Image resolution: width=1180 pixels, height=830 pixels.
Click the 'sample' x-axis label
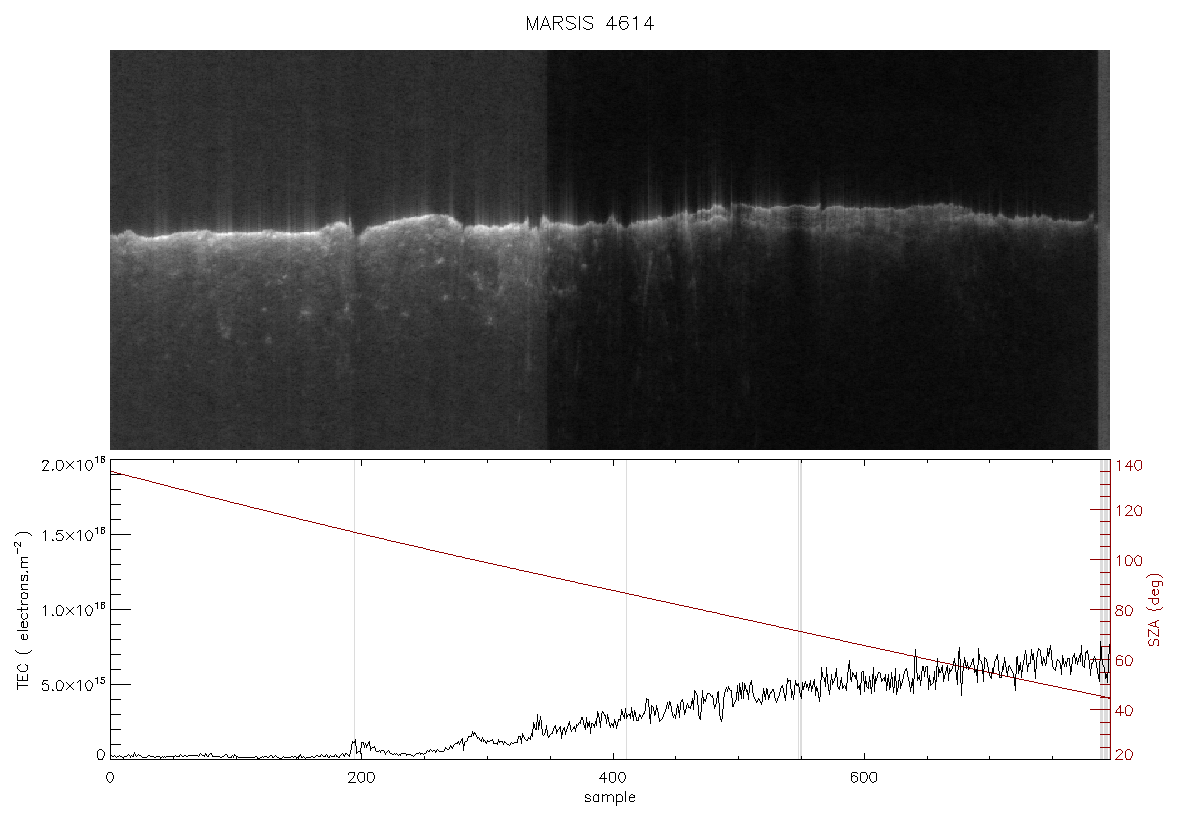tap(610, 797)
